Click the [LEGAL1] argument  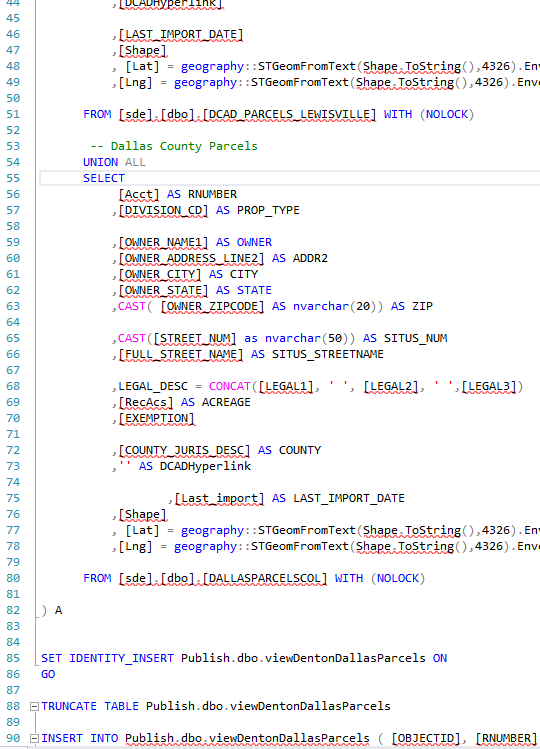(x=286, y=386)
